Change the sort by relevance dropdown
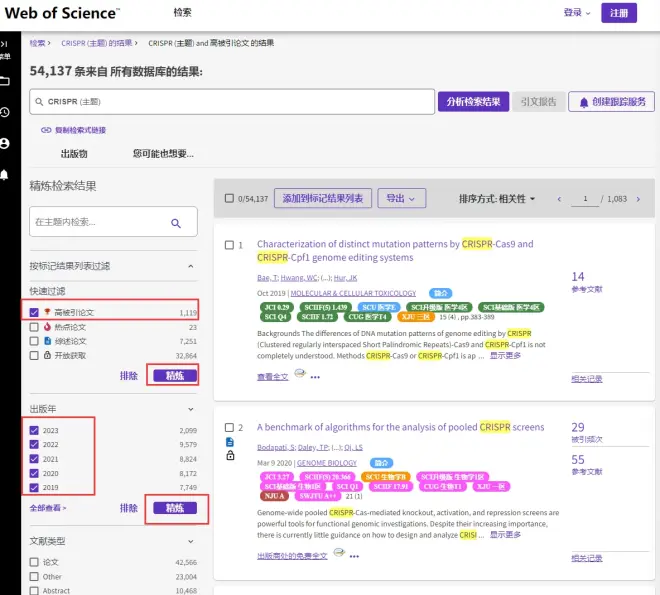660x595 pixels. tap(497, 199)
